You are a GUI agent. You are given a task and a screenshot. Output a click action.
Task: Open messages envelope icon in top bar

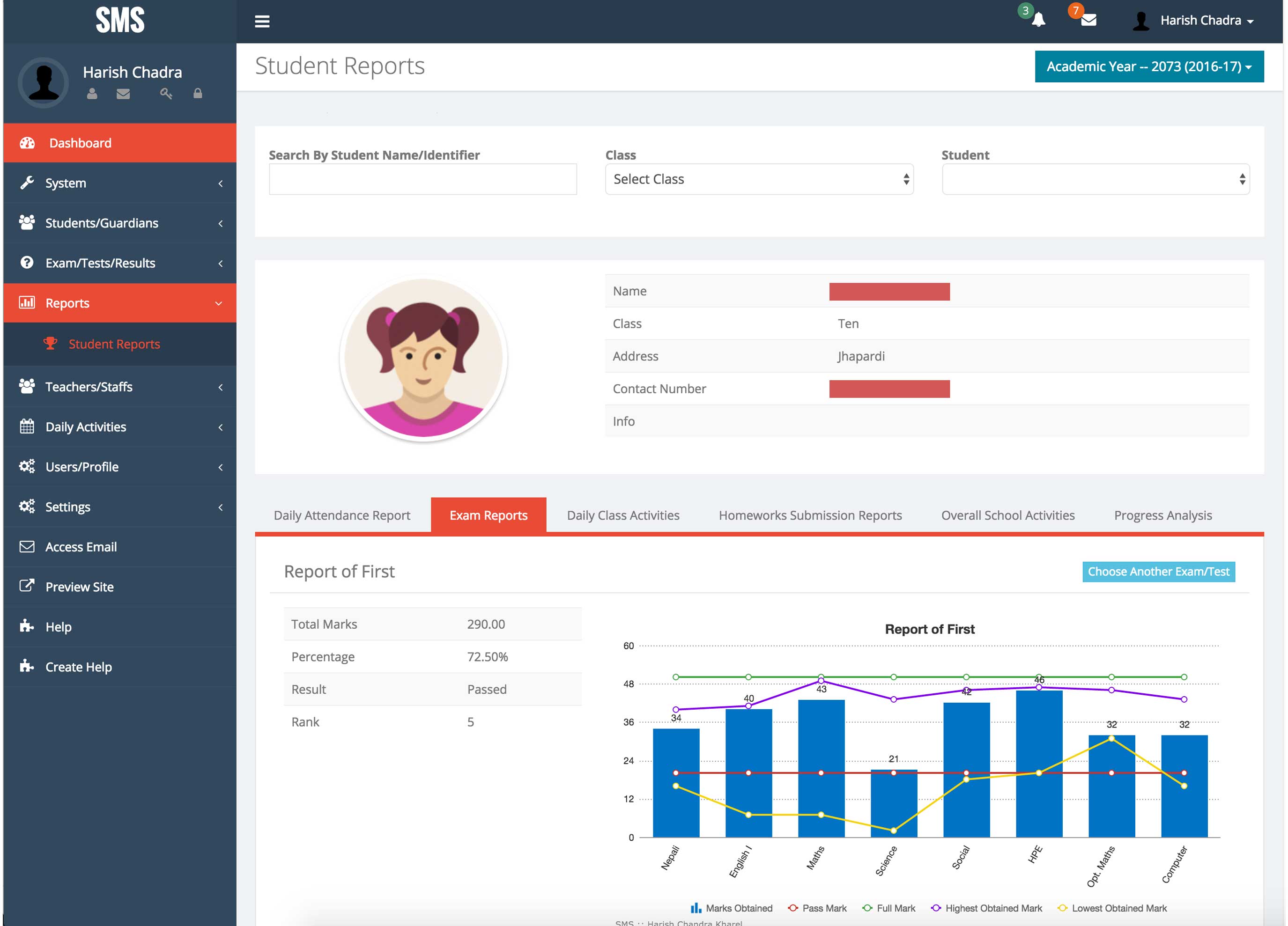1088,21
